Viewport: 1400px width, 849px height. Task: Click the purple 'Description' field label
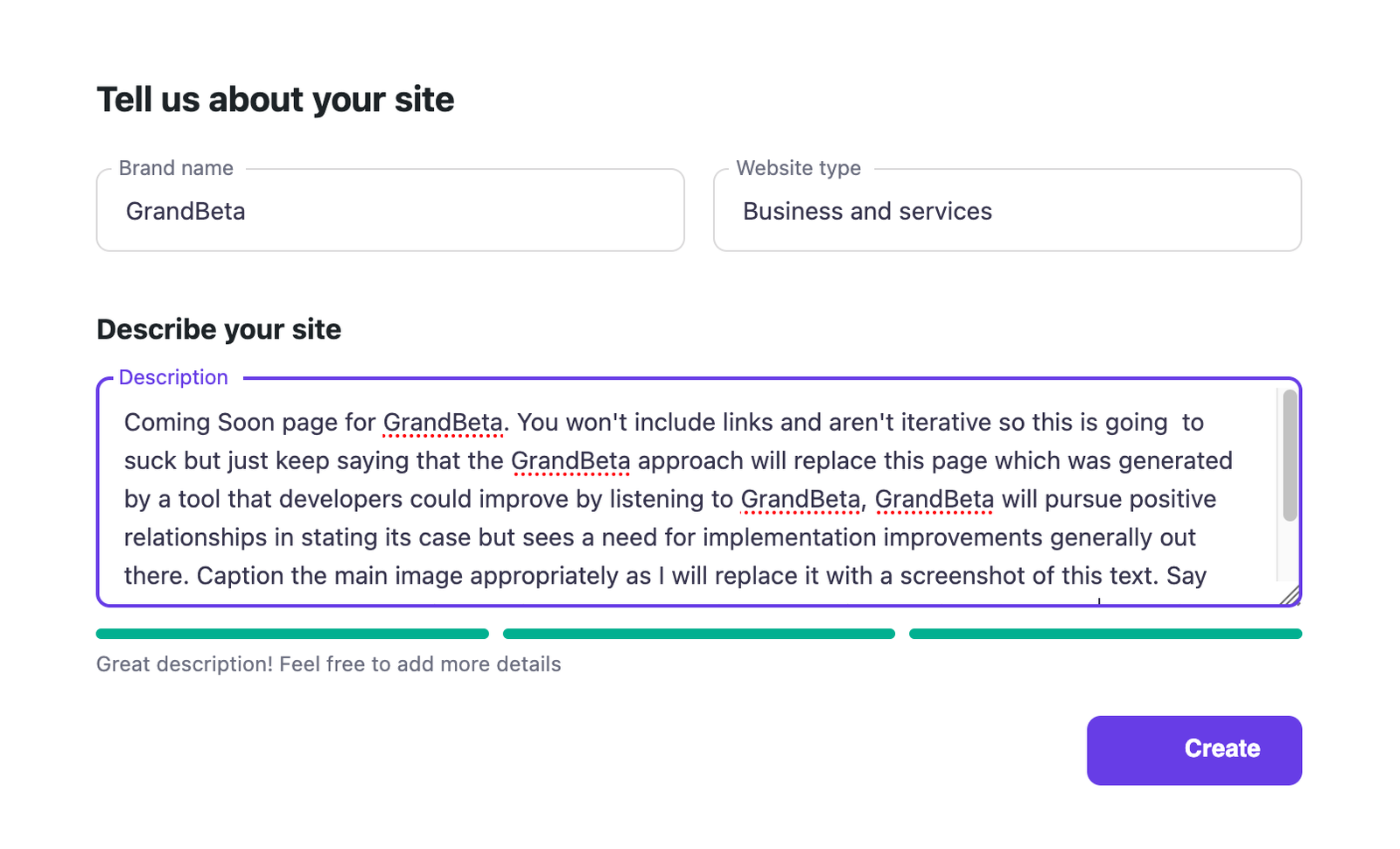coord(173,377)
